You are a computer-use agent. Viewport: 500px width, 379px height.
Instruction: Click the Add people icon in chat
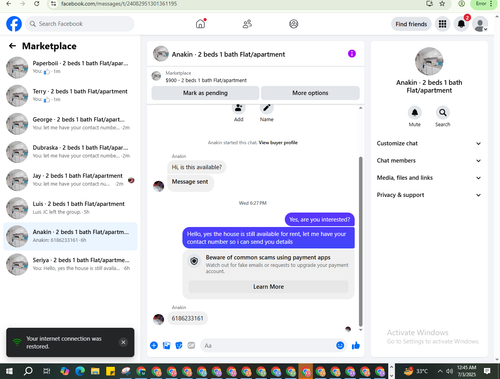click(239, 108)
